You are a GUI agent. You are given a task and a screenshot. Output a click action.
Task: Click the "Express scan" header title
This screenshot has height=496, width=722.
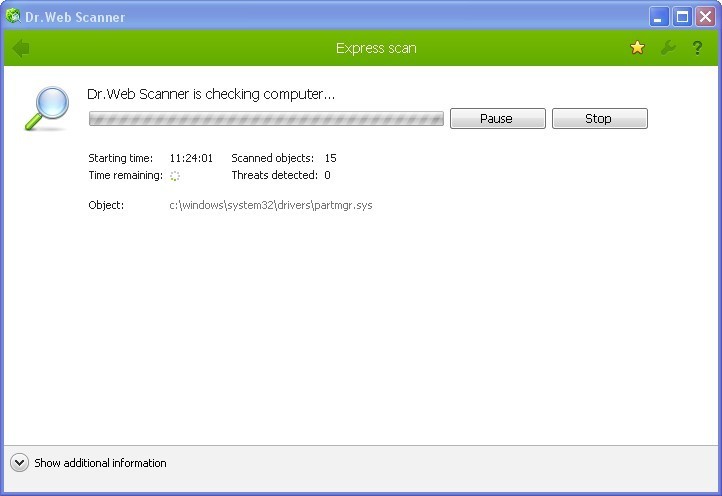[376, 48]
